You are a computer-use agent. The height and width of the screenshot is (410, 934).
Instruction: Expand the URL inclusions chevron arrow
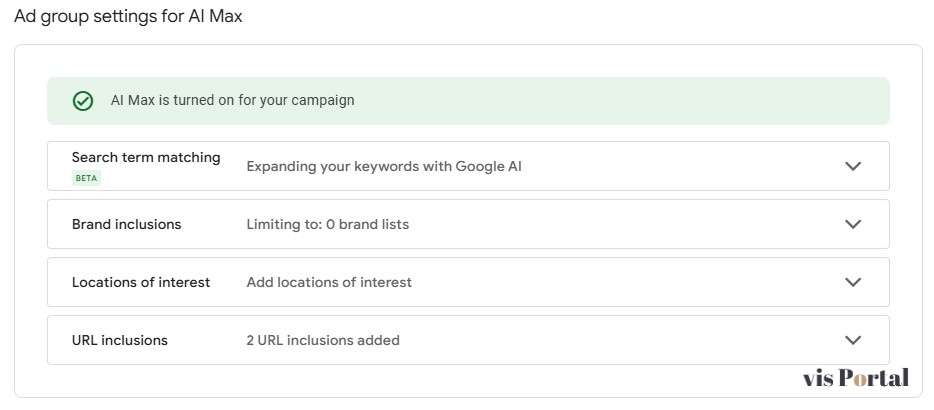pyautogui.click(x=853, y=340)
